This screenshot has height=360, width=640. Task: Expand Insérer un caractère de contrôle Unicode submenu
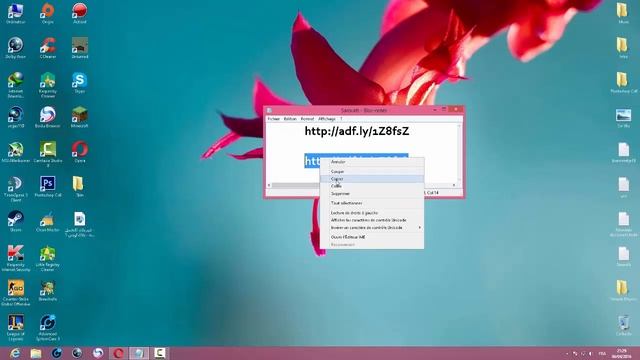(371, 227)
